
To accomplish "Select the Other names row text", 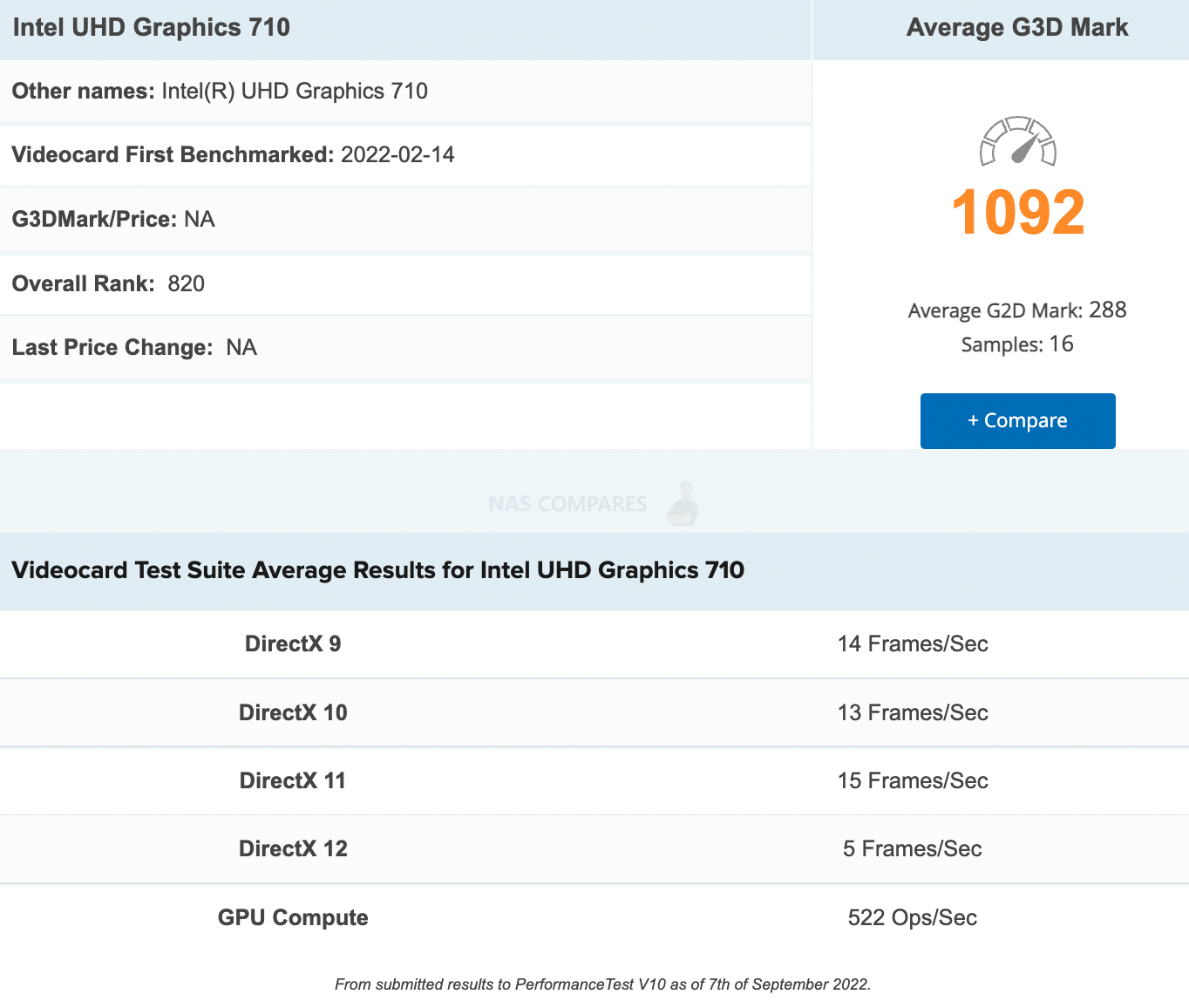I will point(220,91).
